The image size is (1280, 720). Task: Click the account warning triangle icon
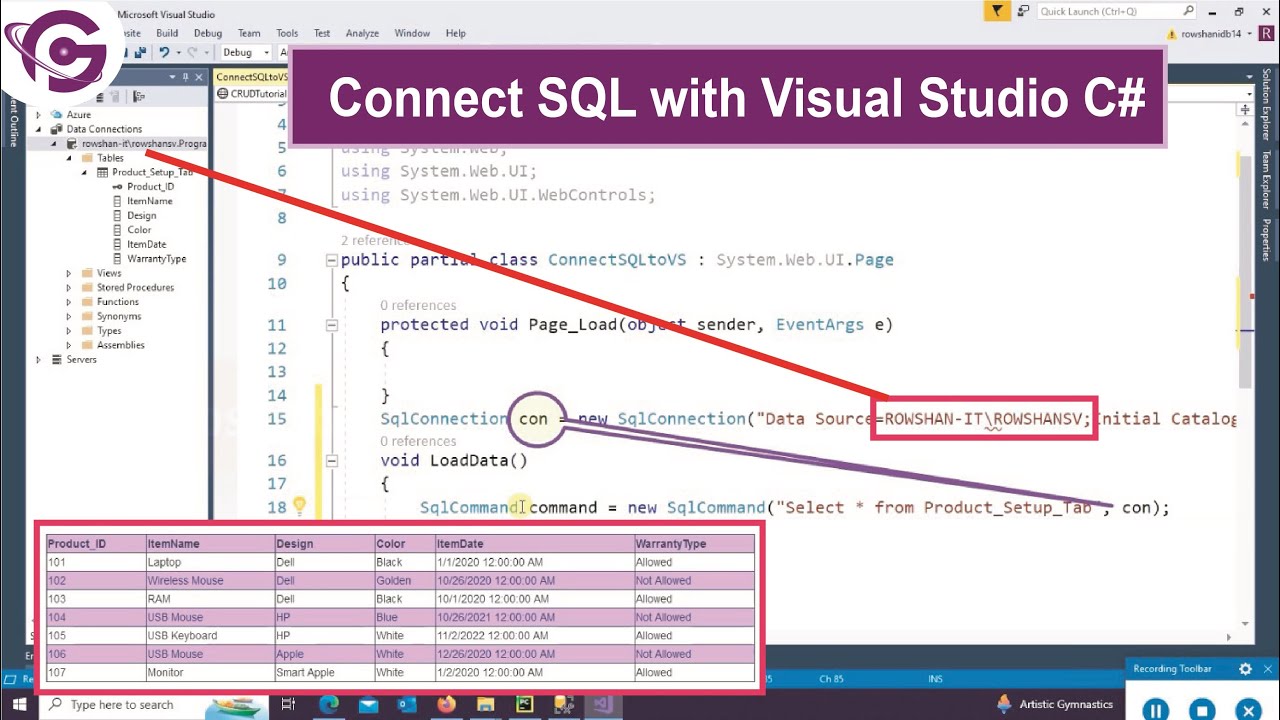point(1173,33)
